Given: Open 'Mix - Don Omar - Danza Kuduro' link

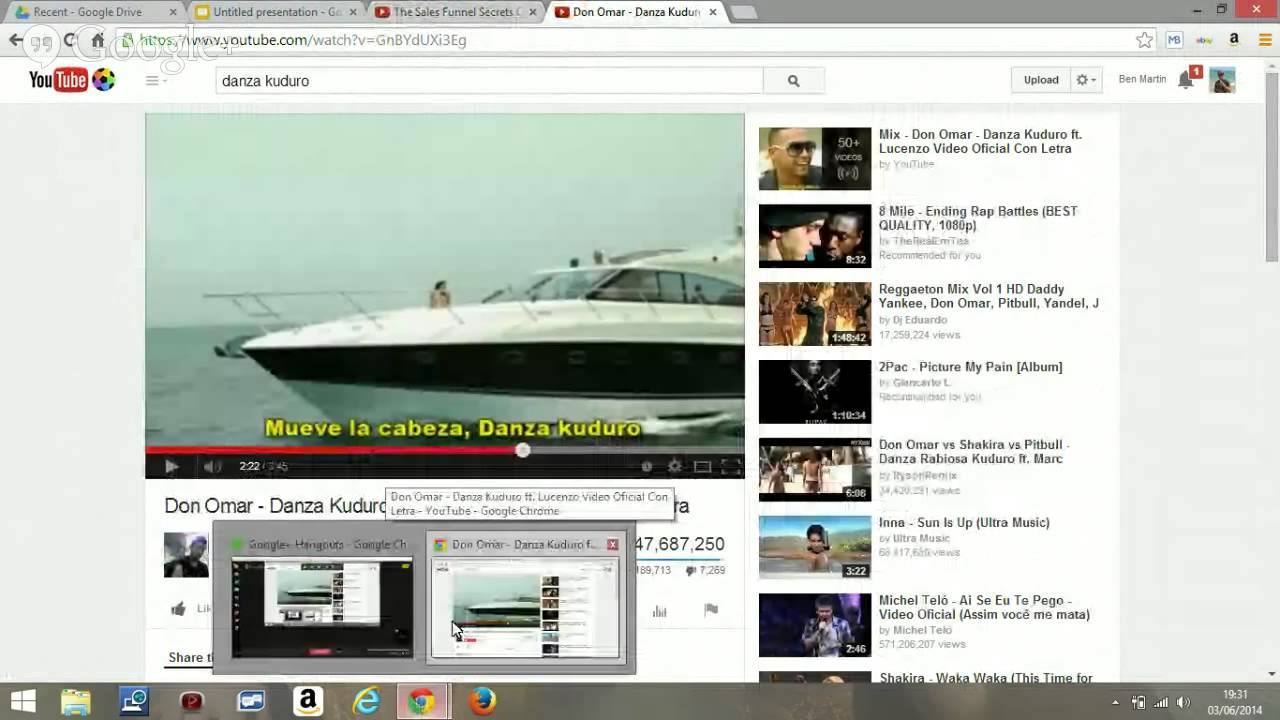Looking at the screenshot, I should tap(980, 141).
